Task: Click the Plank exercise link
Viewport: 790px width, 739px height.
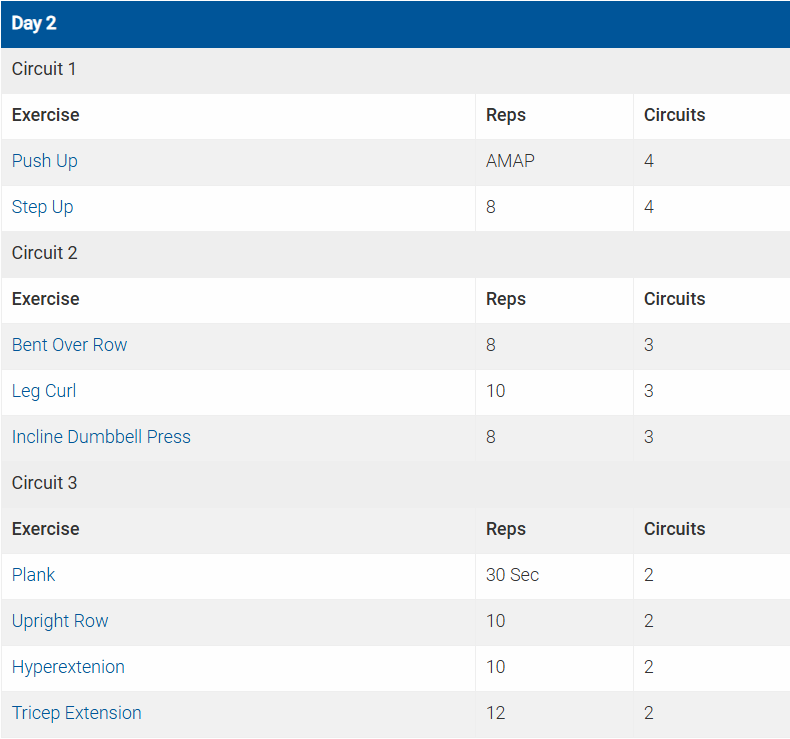Action: pos(34,575)
